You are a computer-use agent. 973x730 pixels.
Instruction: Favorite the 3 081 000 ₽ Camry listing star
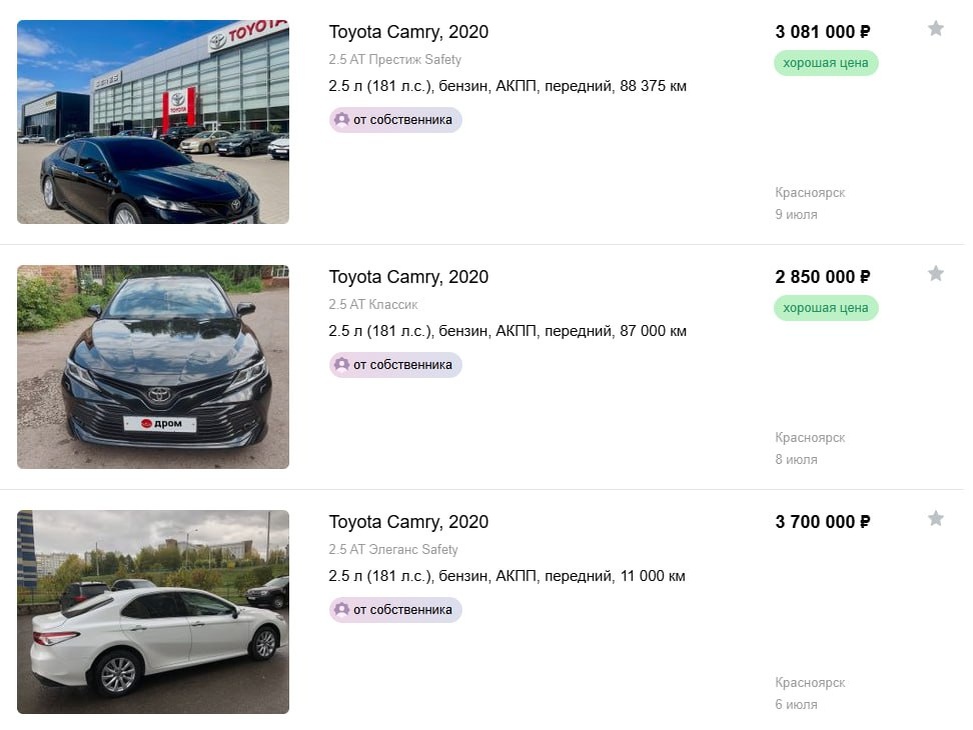936,28
